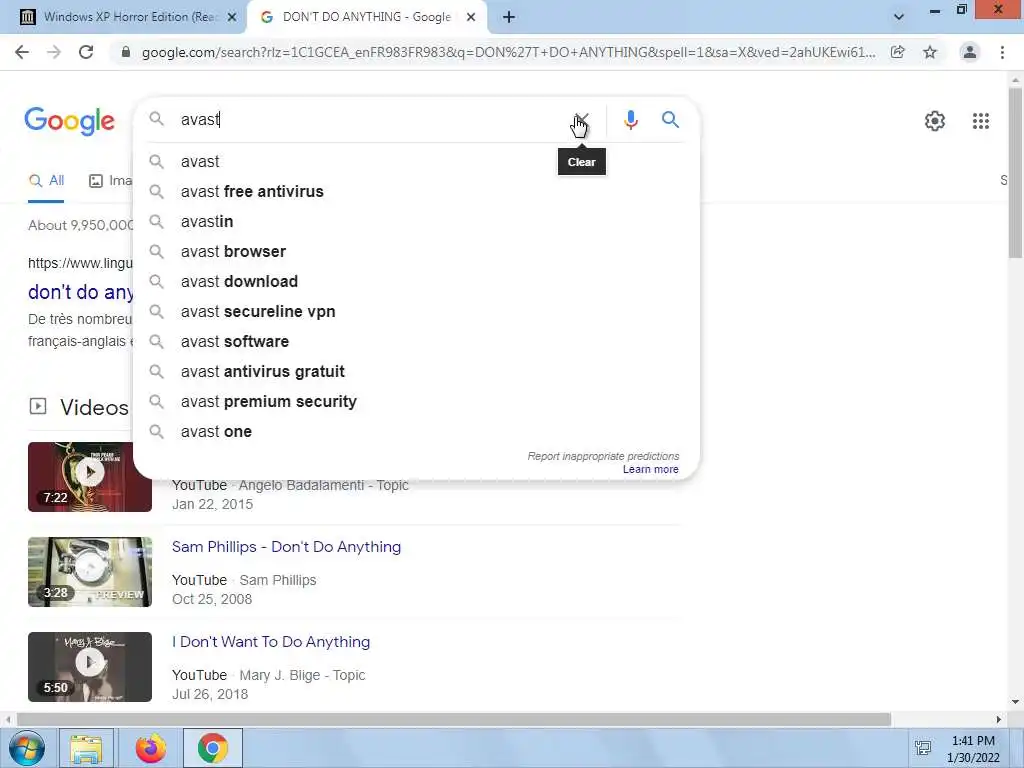Click the scroll-right arrow of the horizontal scrollbar

999,720
